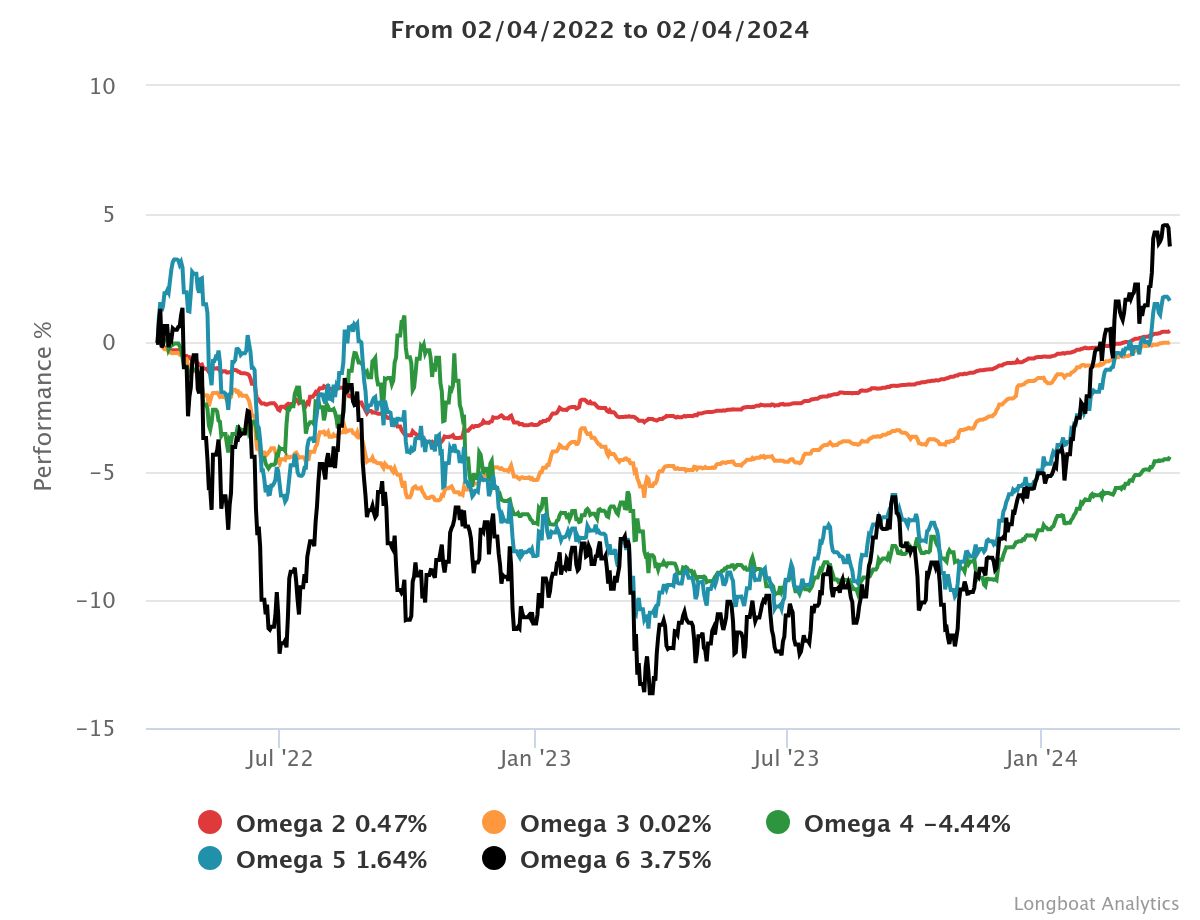This screenshot has height=920, width=1200.
Task: Click the 0 y-axis tick label
Action: 110,343
